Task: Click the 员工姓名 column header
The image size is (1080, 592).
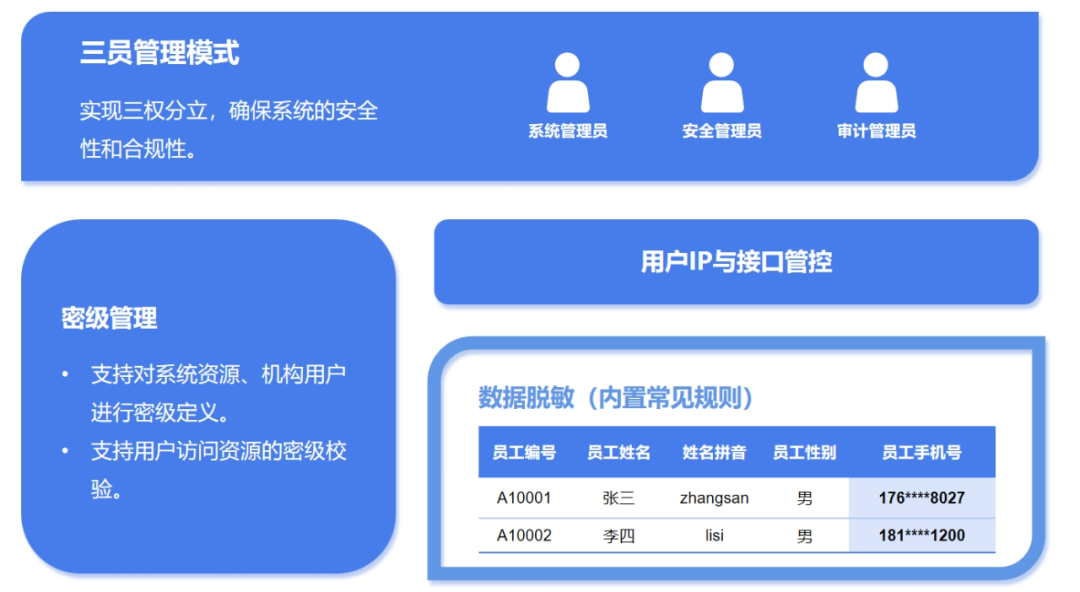Action: 619,452
